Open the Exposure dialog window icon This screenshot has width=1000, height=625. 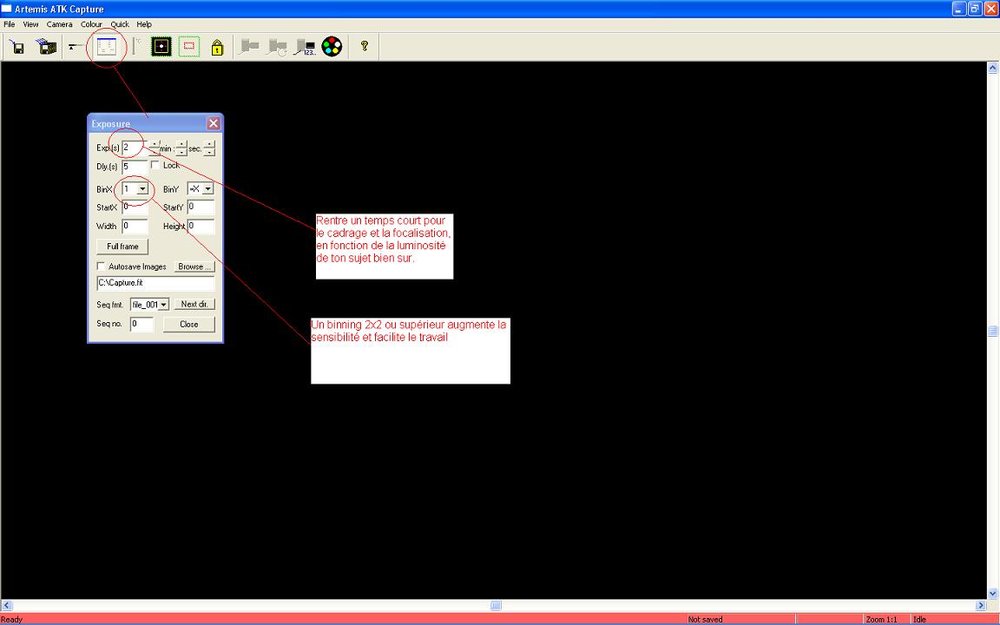[x=106, y=47]
